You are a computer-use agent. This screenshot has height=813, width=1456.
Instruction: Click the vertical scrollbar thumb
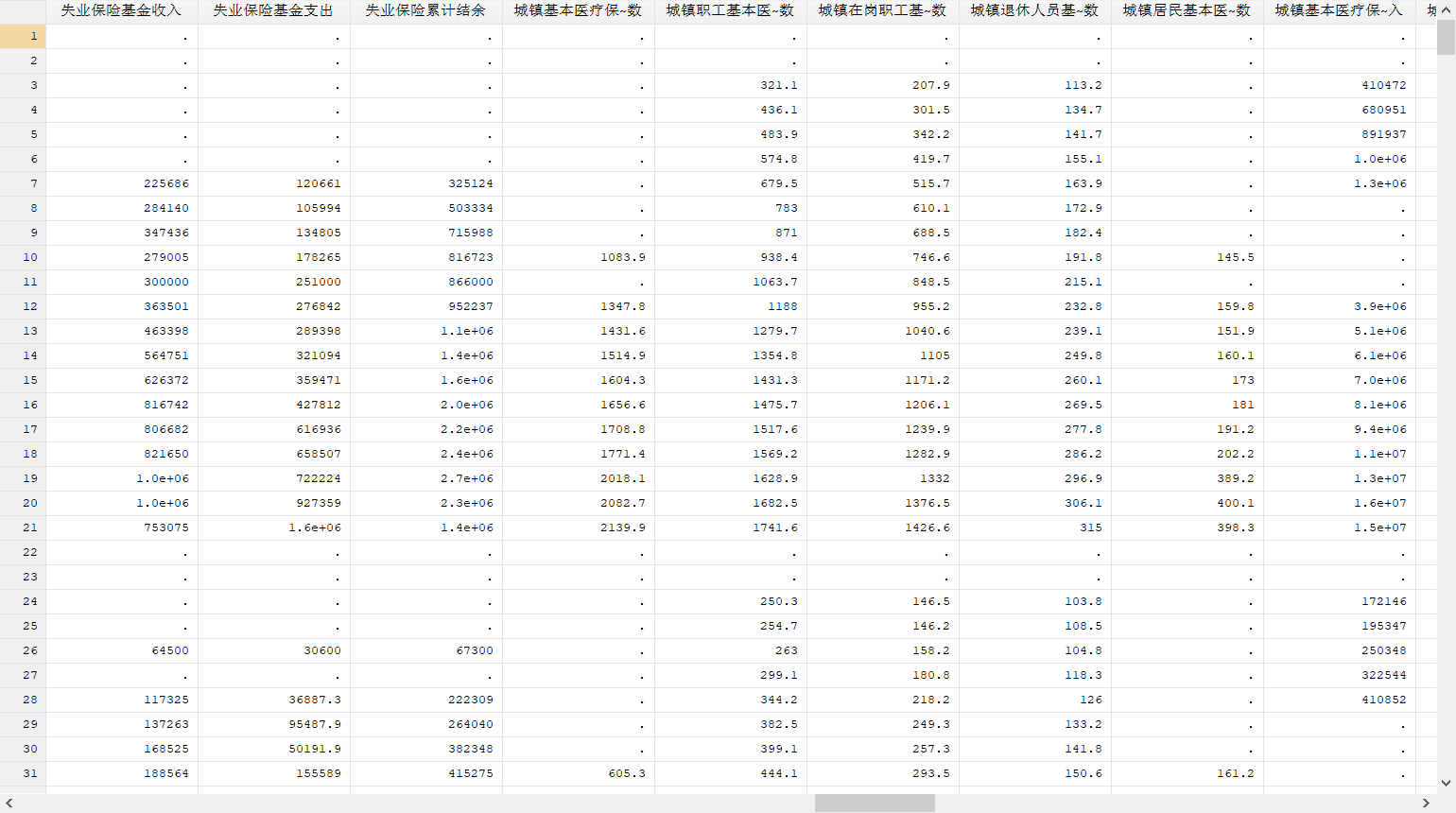pyautogui.click(x=1446, y=37)
